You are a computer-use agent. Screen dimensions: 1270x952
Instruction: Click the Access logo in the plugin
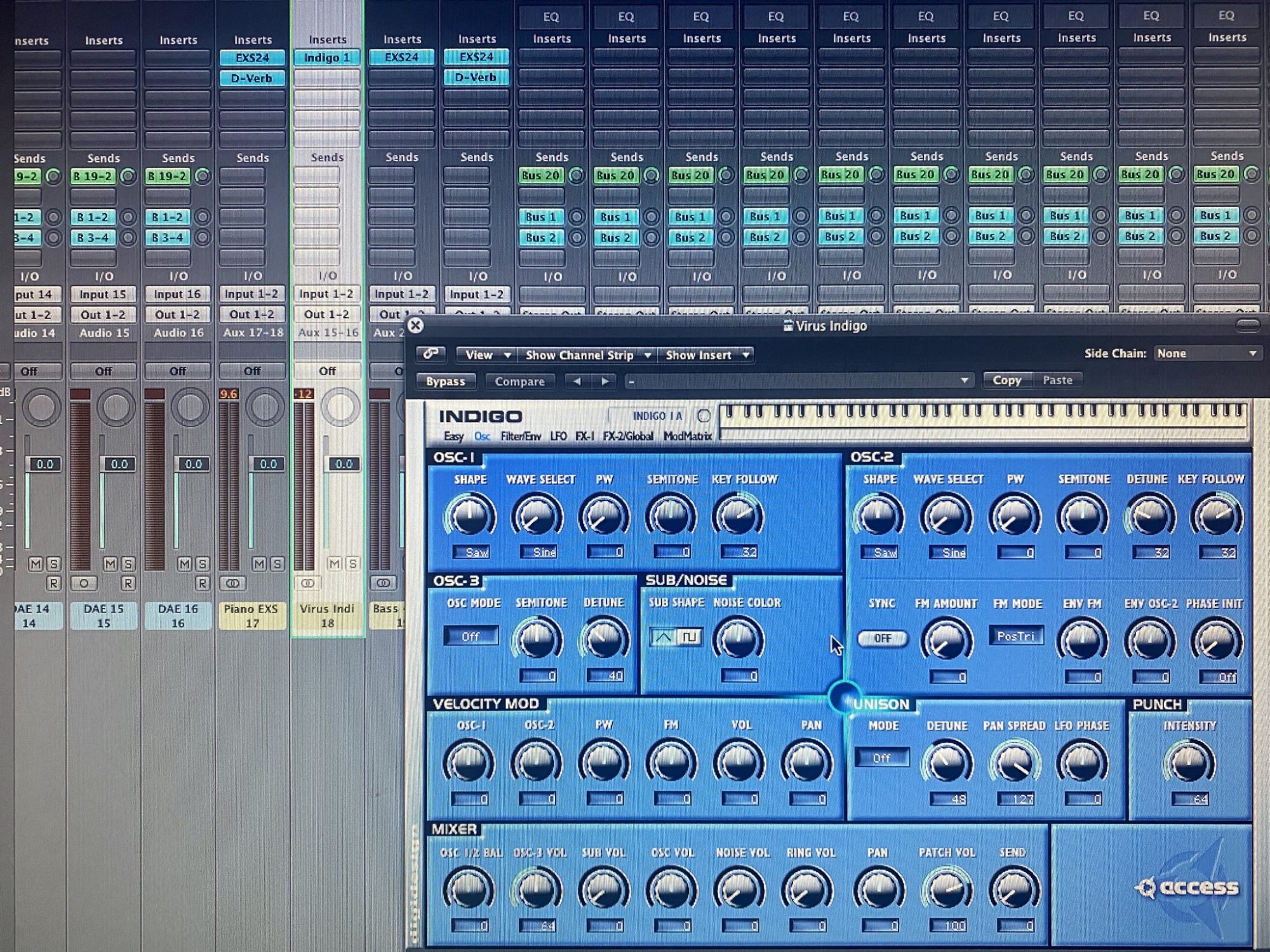(x=1186, y=887)
